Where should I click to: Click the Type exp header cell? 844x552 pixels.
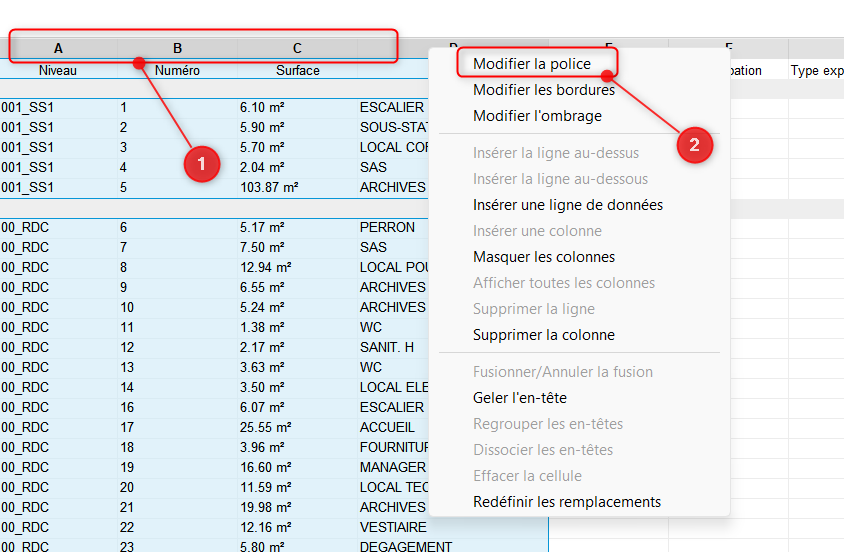coord(816,70)
